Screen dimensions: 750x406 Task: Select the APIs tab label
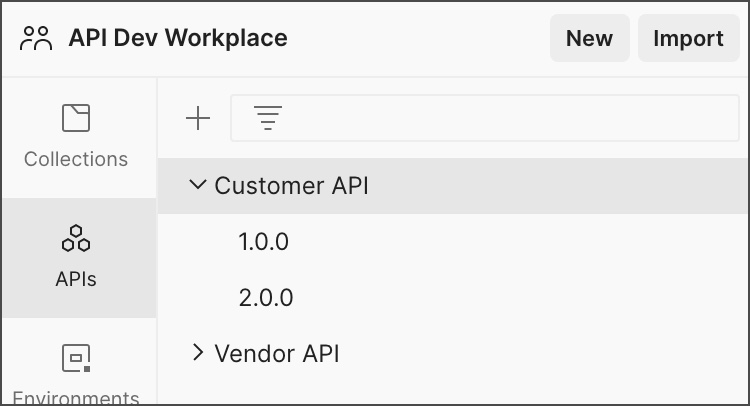(76, 279)
